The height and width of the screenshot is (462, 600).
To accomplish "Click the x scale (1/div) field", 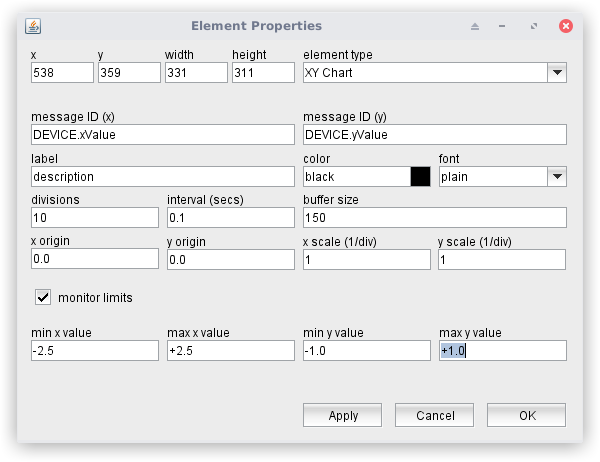I will (366, 260).
